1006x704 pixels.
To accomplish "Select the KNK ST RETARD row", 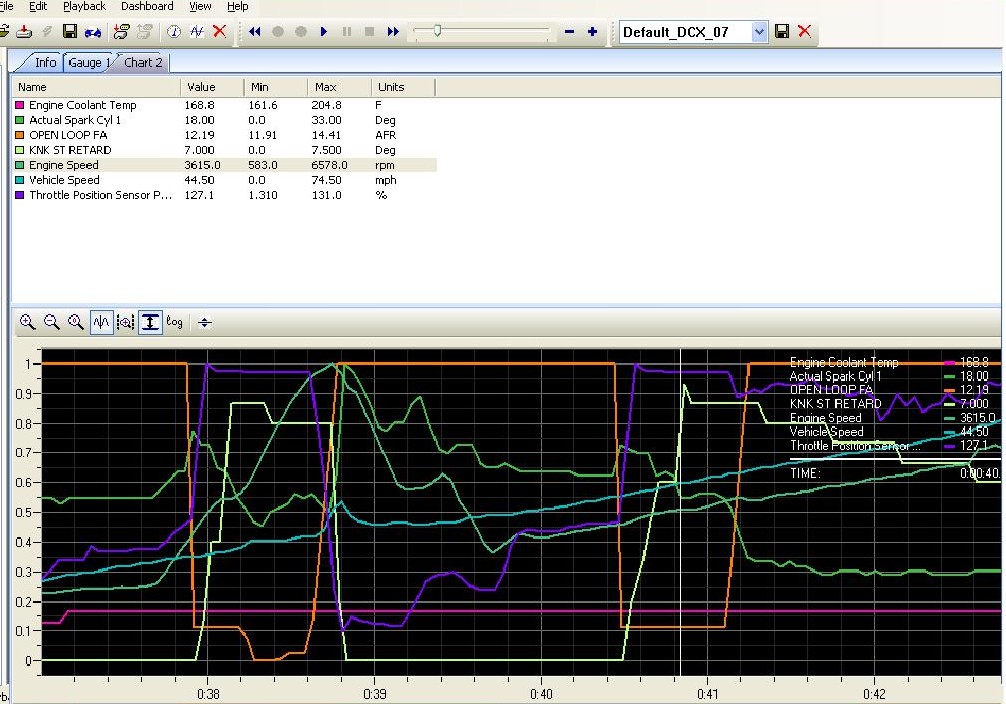I will tap(225, 150).
